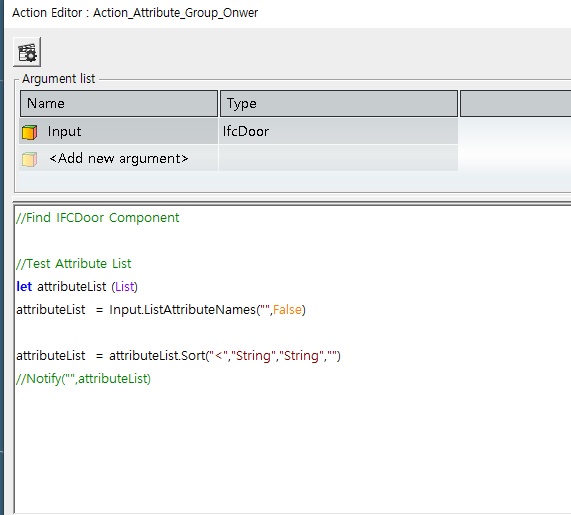
Task: Click the empty type cell of new argument
Action: (338, 158)
